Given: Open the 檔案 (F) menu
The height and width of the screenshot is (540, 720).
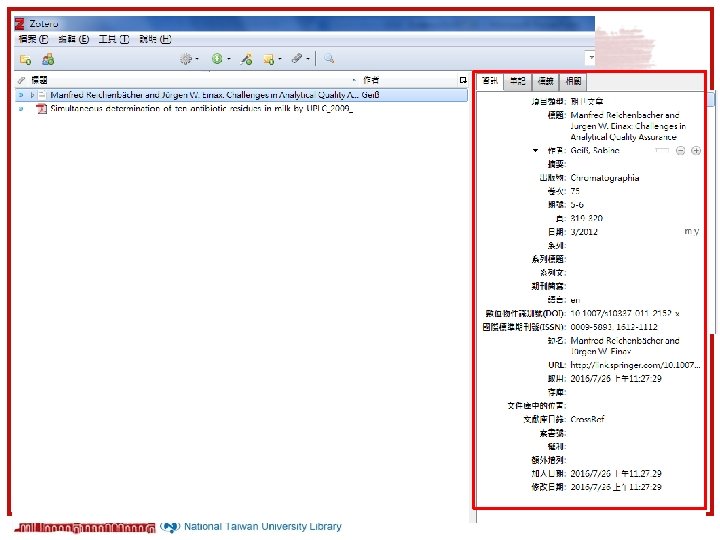Looking at the screenshot, I should (x=33, y=39).
